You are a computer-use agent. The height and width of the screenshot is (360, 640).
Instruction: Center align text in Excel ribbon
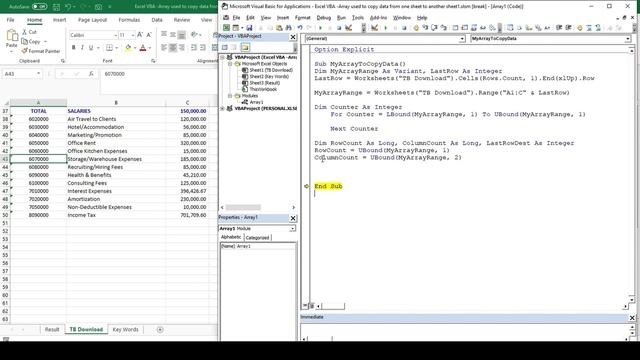[x=173, y=48]
